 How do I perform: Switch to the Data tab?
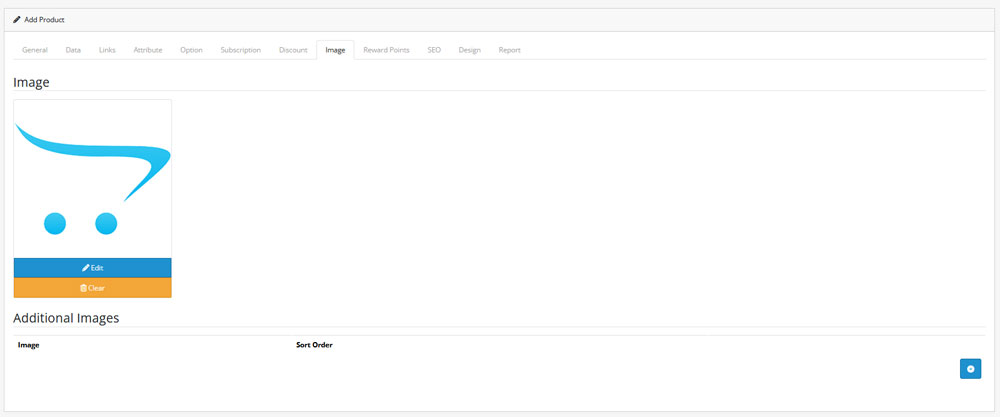[x=73, y=50]
